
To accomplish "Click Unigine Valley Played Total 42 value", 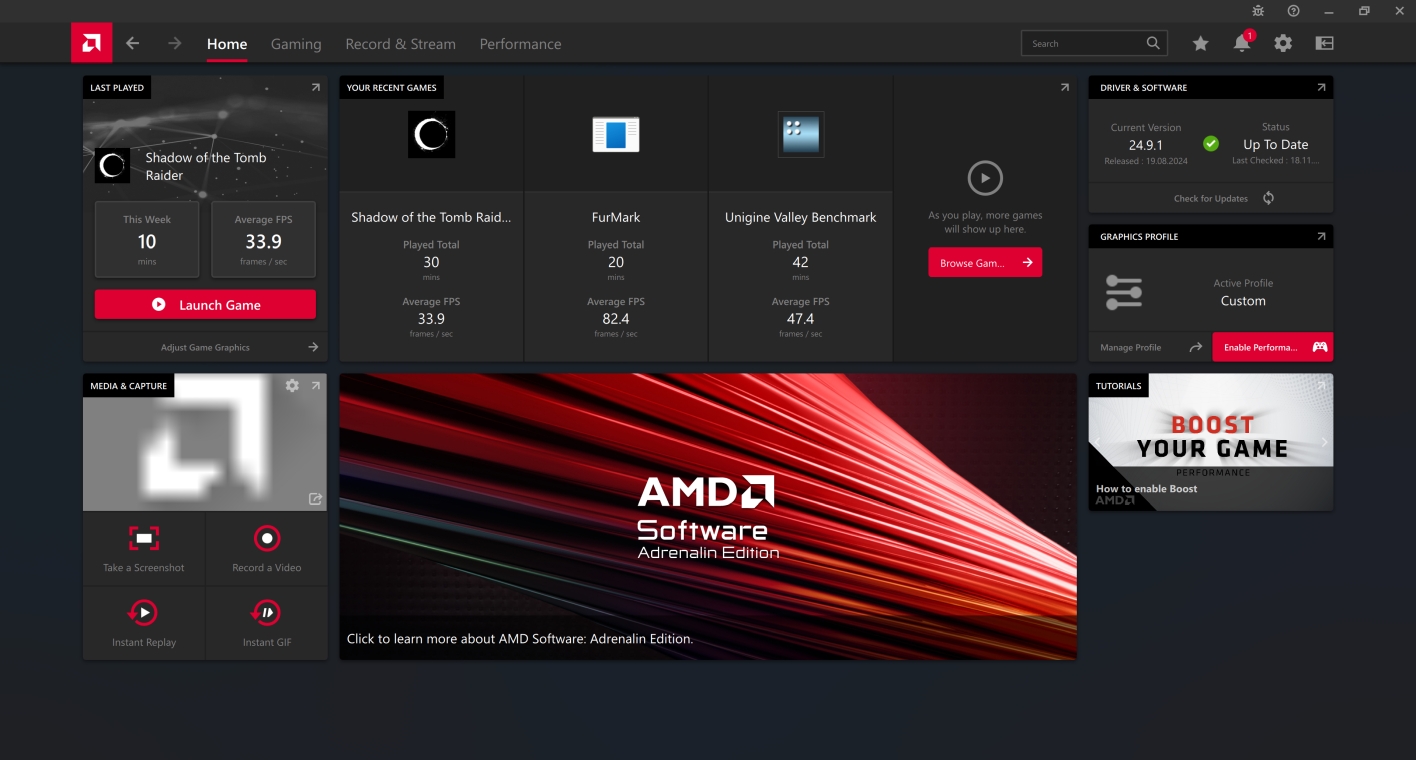I will tap(801, 262).
